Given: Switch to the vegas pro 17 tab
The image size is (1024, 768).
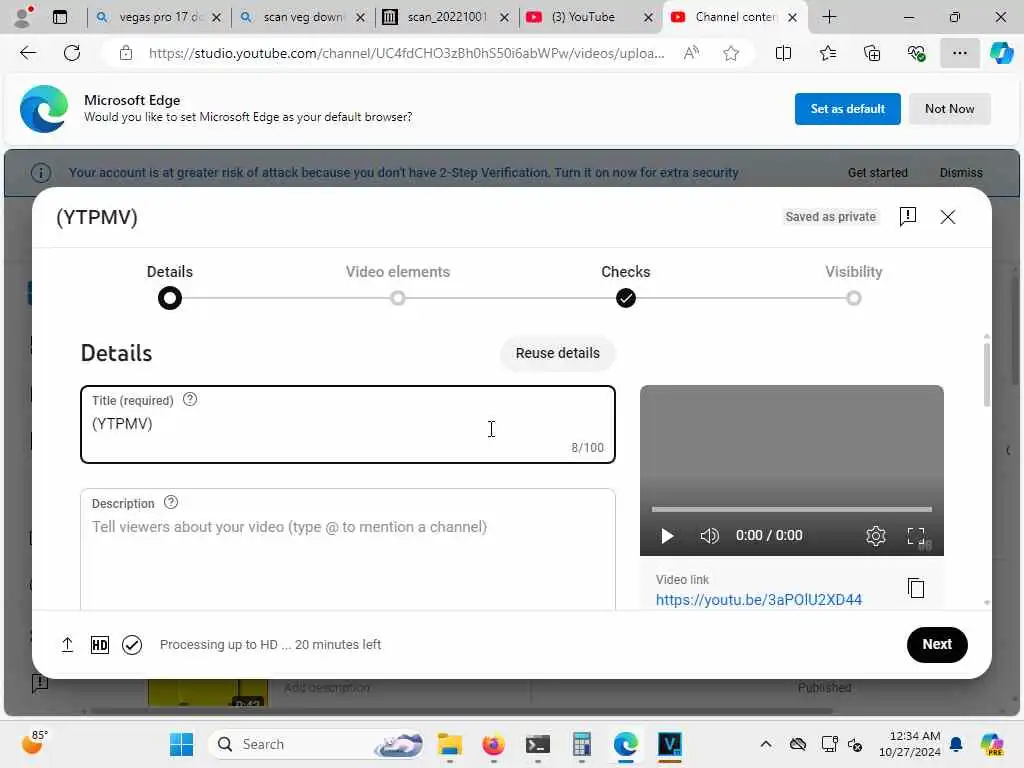Looking at the screenshot, I should (159, 17).
